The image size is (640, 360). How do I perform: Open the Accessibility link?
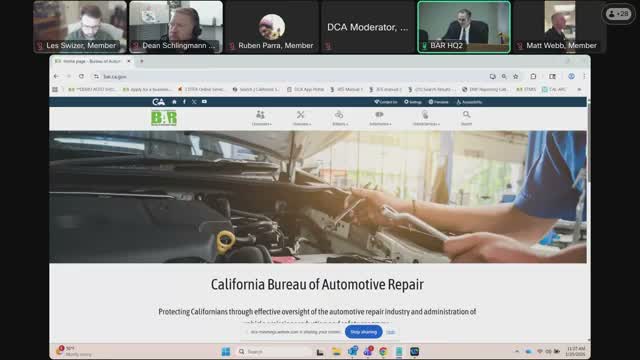coord(469,102)
